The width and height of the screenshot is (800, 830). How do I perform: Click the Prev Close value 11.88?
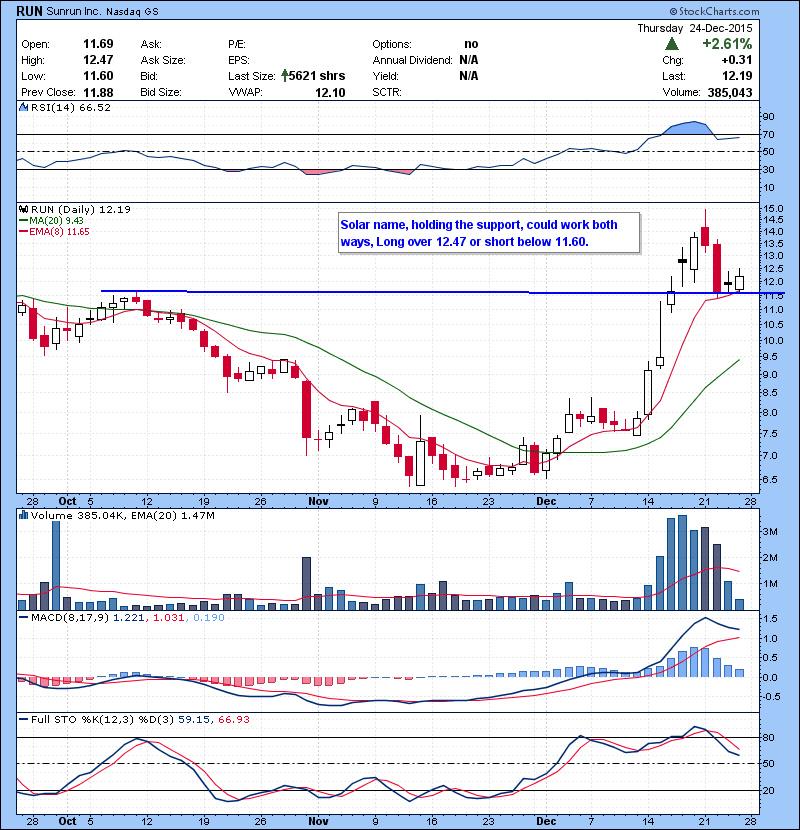tap(98, 92)
